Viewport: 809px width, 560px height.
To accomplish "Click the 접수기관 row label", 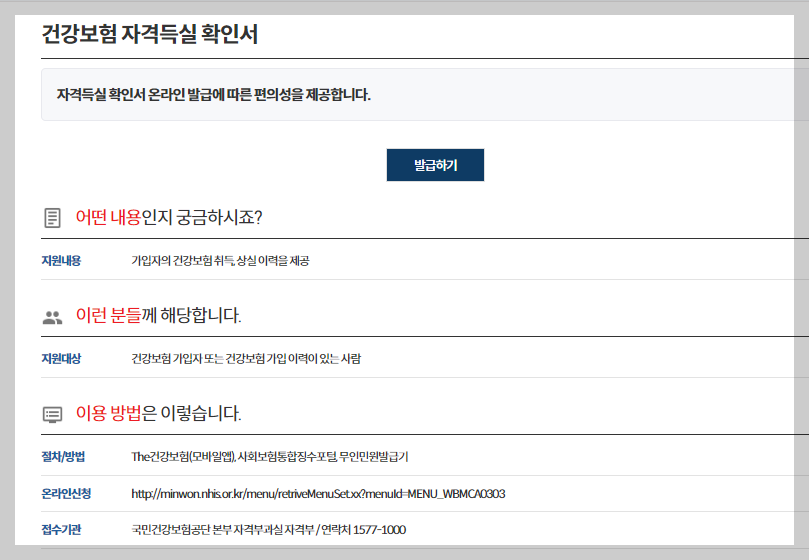I will [61, 530].
